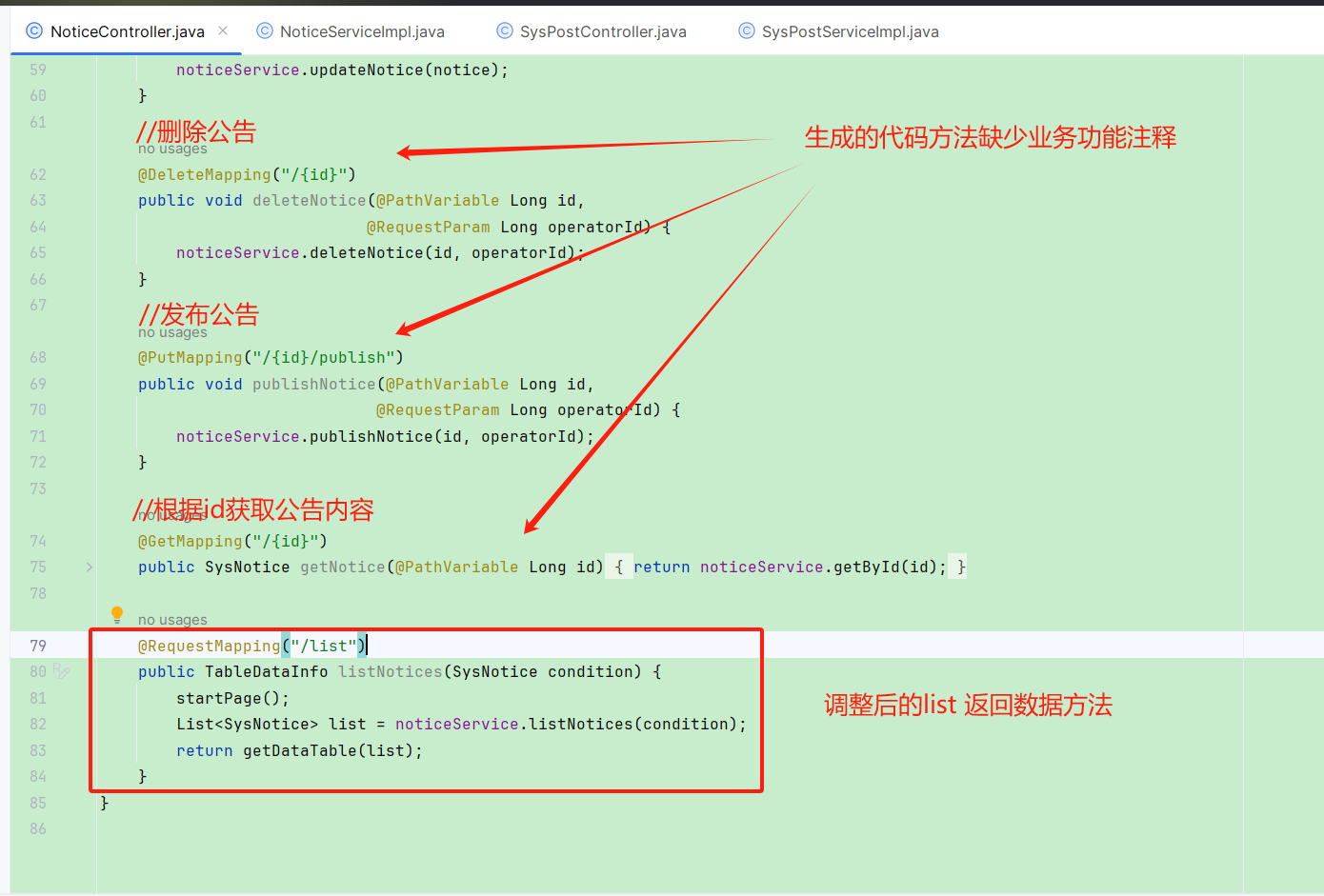The image size is (1324, 896).
Task: Click the listNotices method name at line 80
Action: point(391,671)
